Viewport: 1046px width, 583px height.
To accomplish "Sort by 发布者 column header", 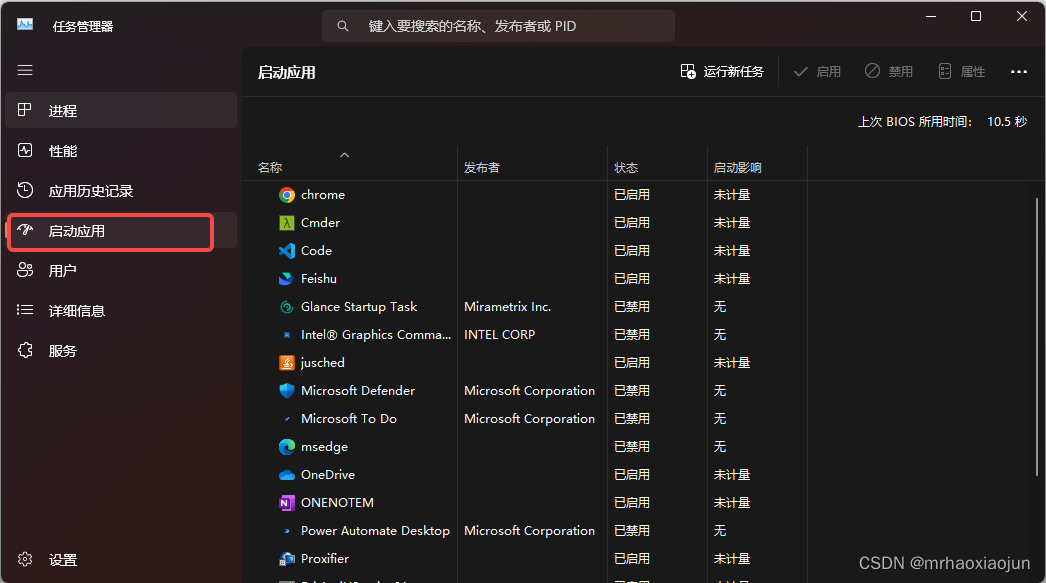I will pyautogui.click(x=532, y=163).
